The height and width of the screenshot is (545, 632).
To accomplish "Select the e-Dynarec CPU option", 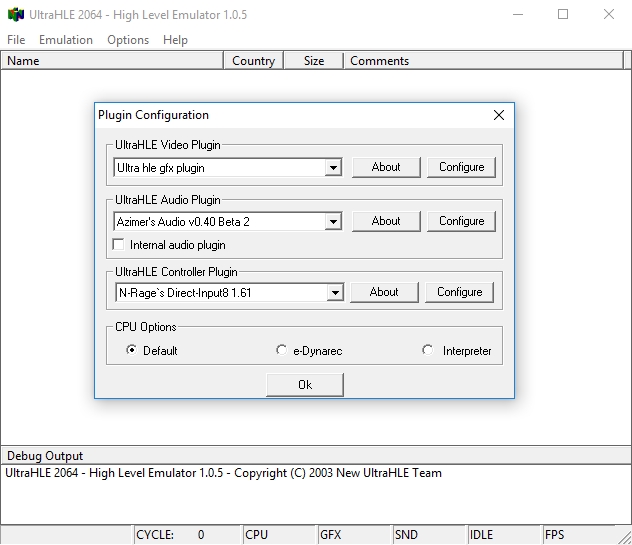I will (281, 350).
